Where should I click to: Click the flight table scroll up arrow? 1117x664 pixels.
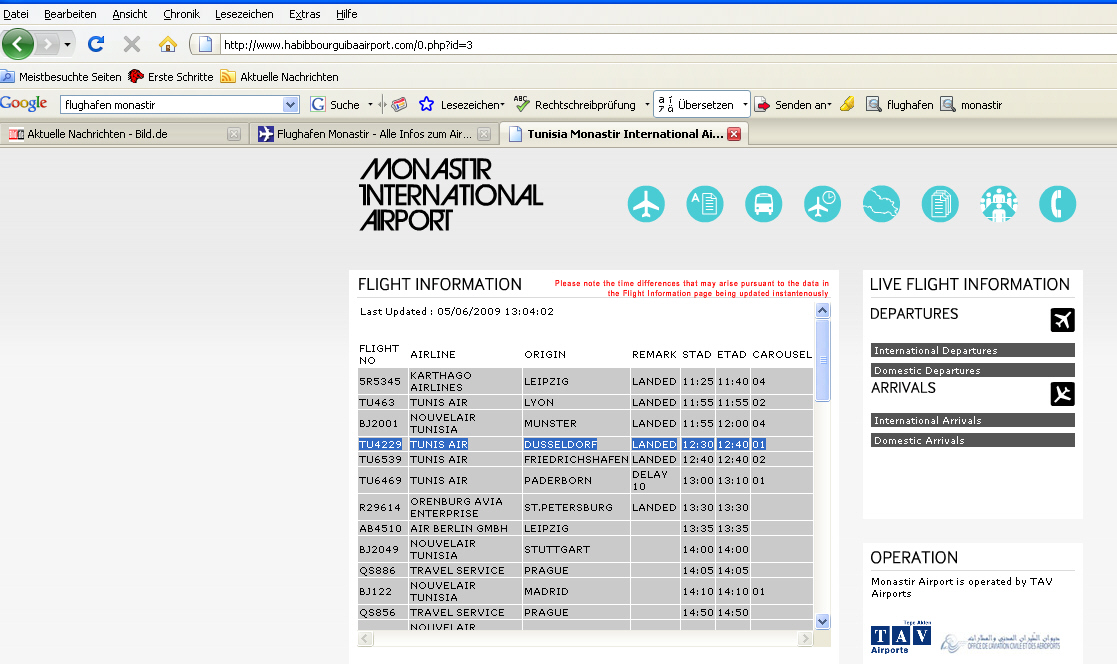[822, 311]
